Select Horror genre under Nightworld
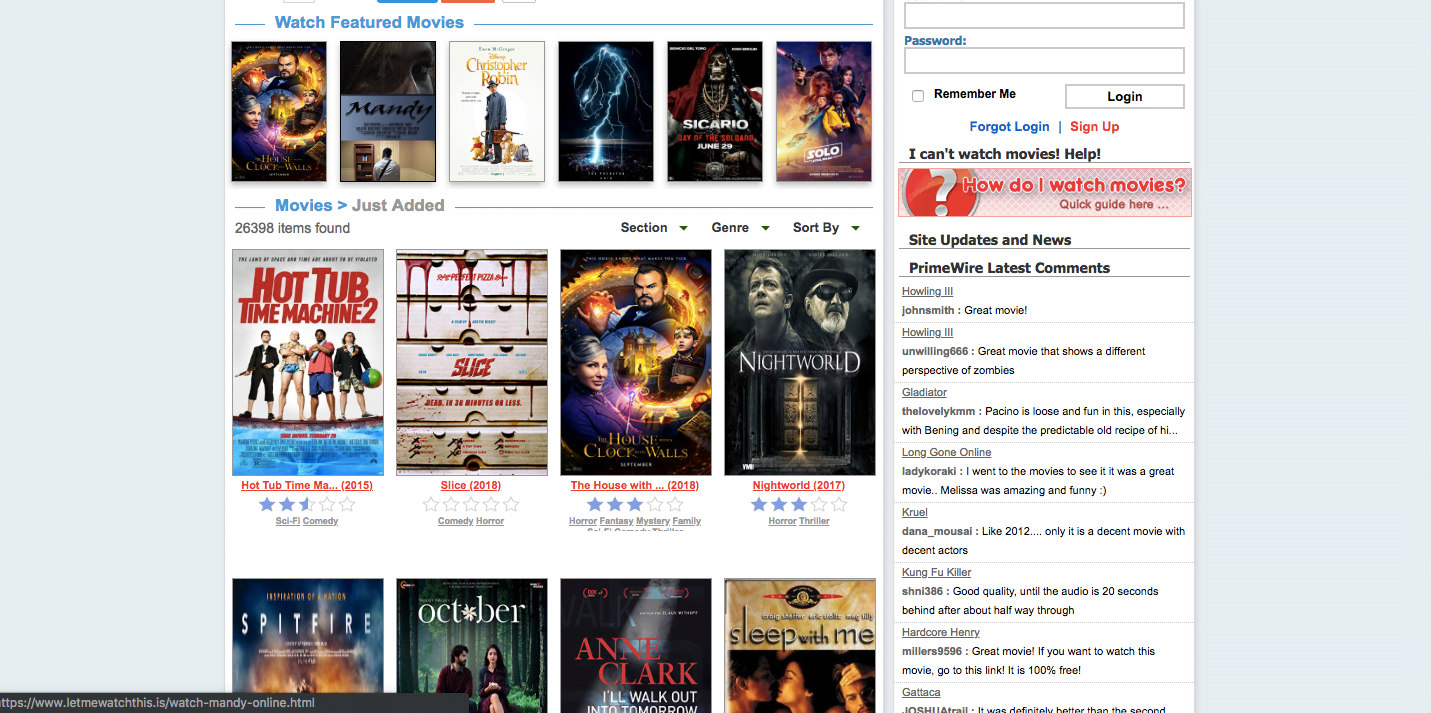This screenshot has width=1431, height=713. tap(783, 521)
